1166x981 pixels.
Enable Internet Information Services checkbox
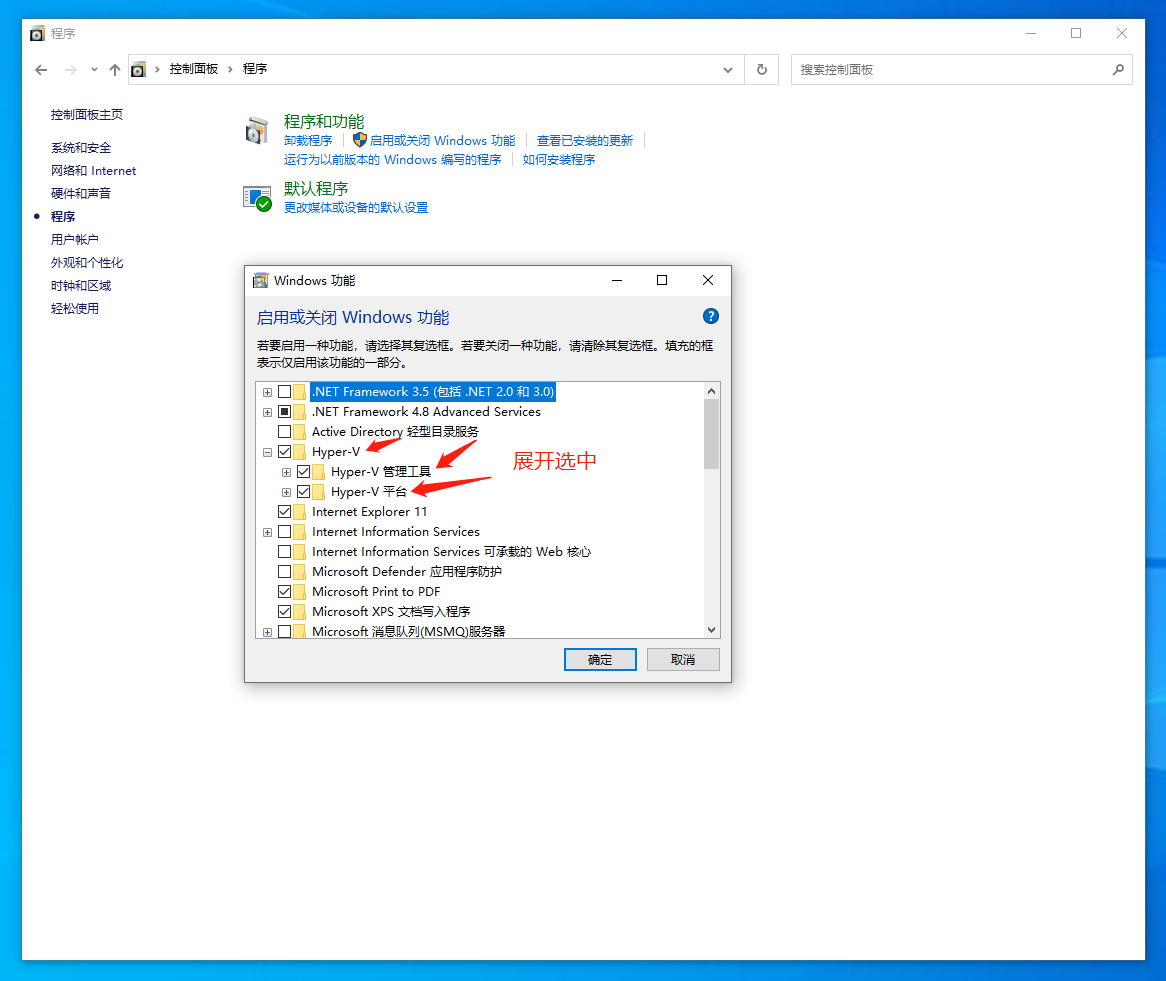[285, 532]
